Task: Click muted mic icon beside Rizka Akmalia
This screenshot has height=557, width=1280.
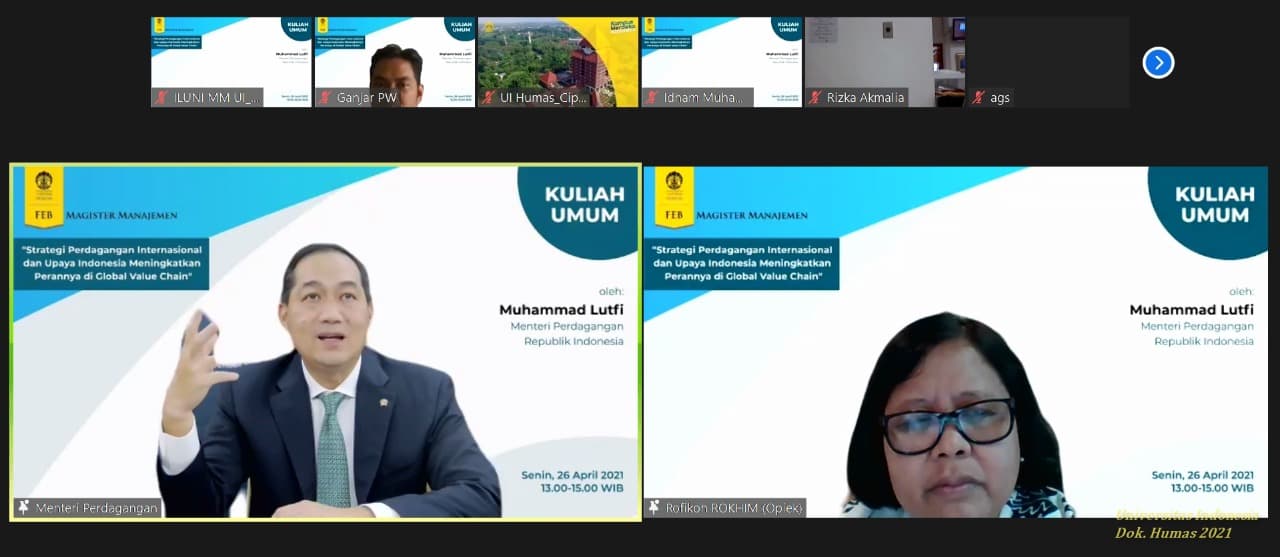Action: pyautogui.click(x=815, y=98)
